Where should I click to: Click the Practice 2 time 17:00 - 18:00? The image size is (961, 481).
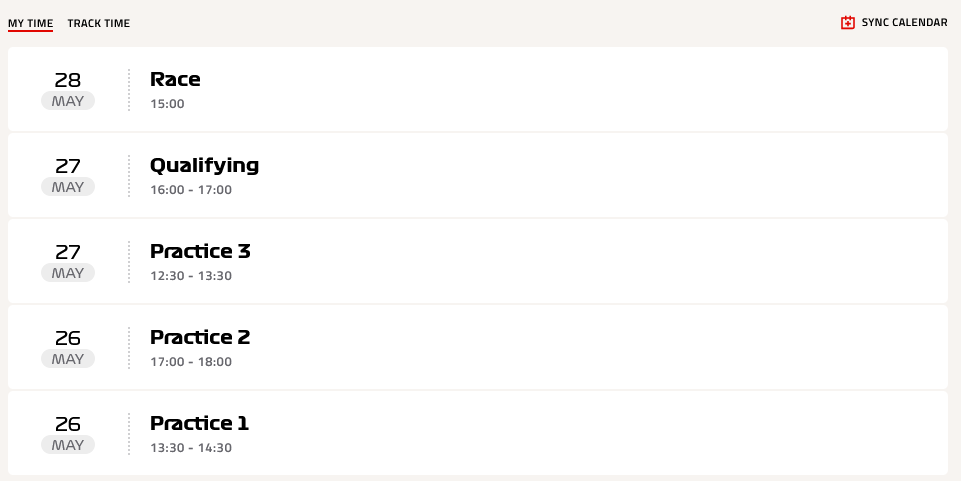click(191, 362)
